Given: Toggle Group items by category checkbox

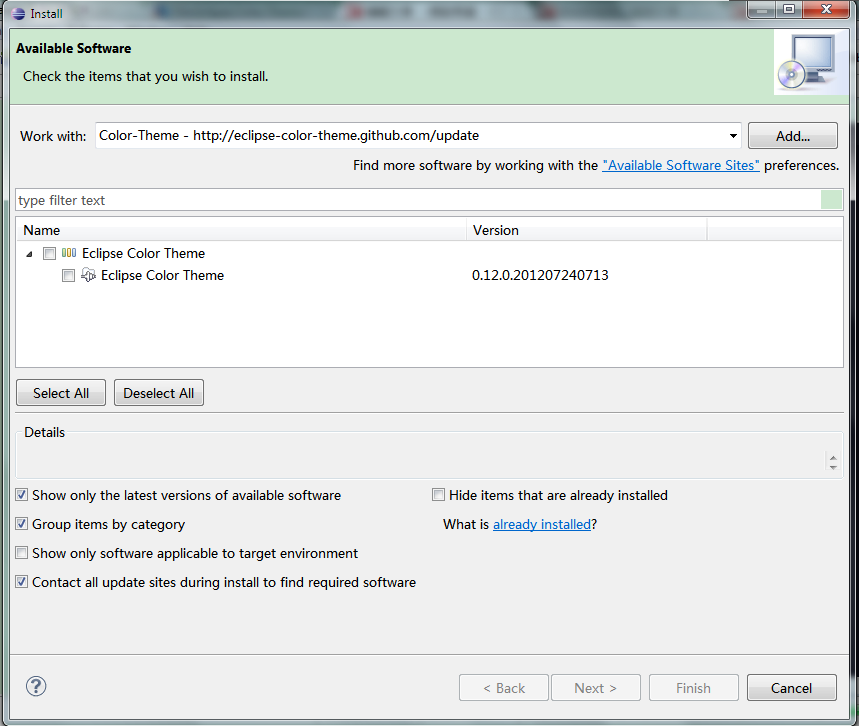Looking at the screenshot, I should [x=21, y=524].
